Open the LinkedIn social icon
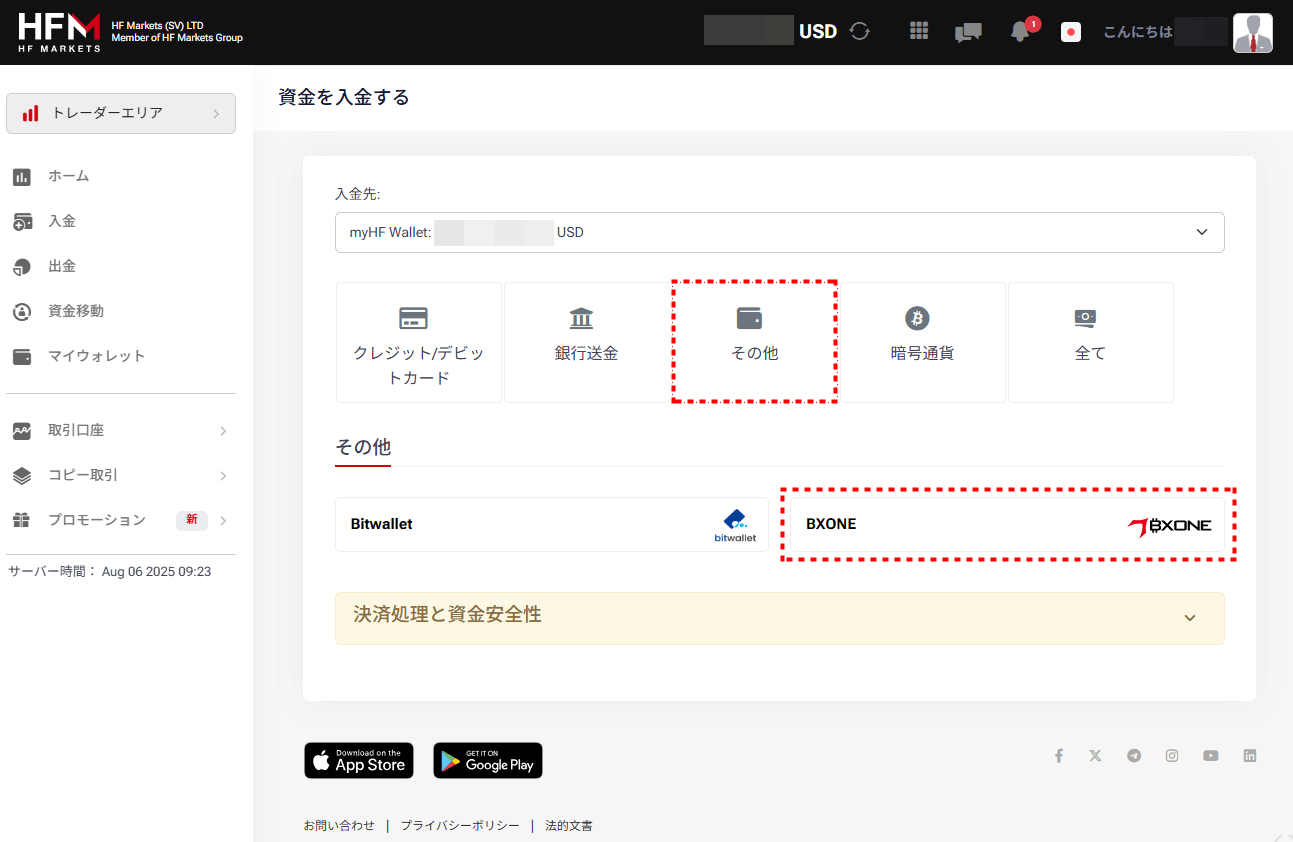The image size is (1293, 842). click(x=1249, y=756)
